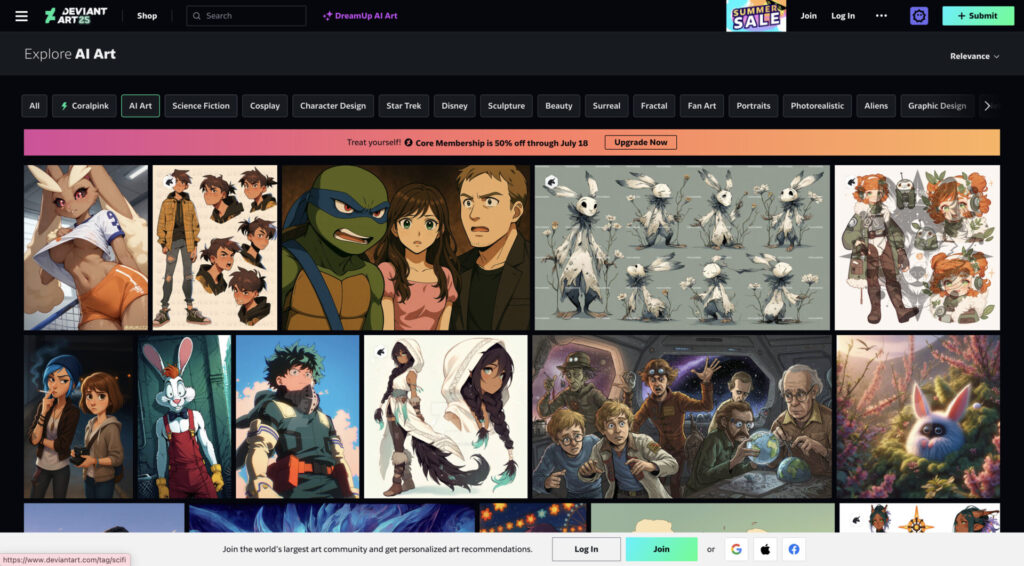This screenshot has height=566, width=1024.
Task: Open the Relevance sort dropdown
Action: point(974,56)
